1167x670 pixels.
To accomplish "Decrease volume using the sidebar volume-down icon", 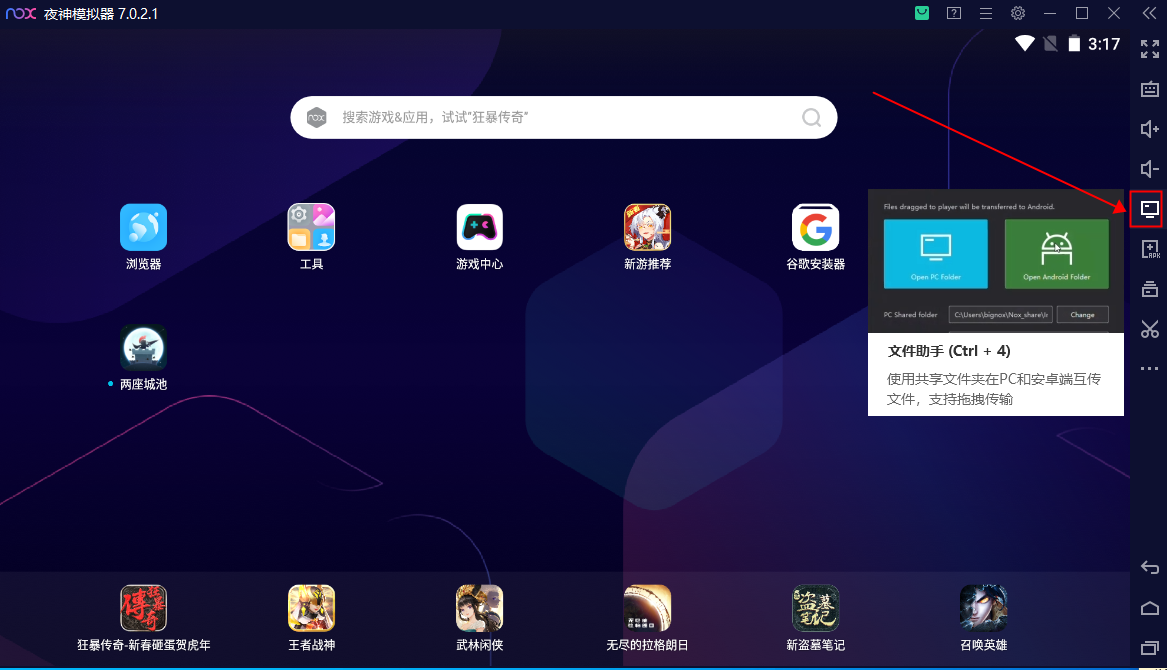I will (1148, 169).
